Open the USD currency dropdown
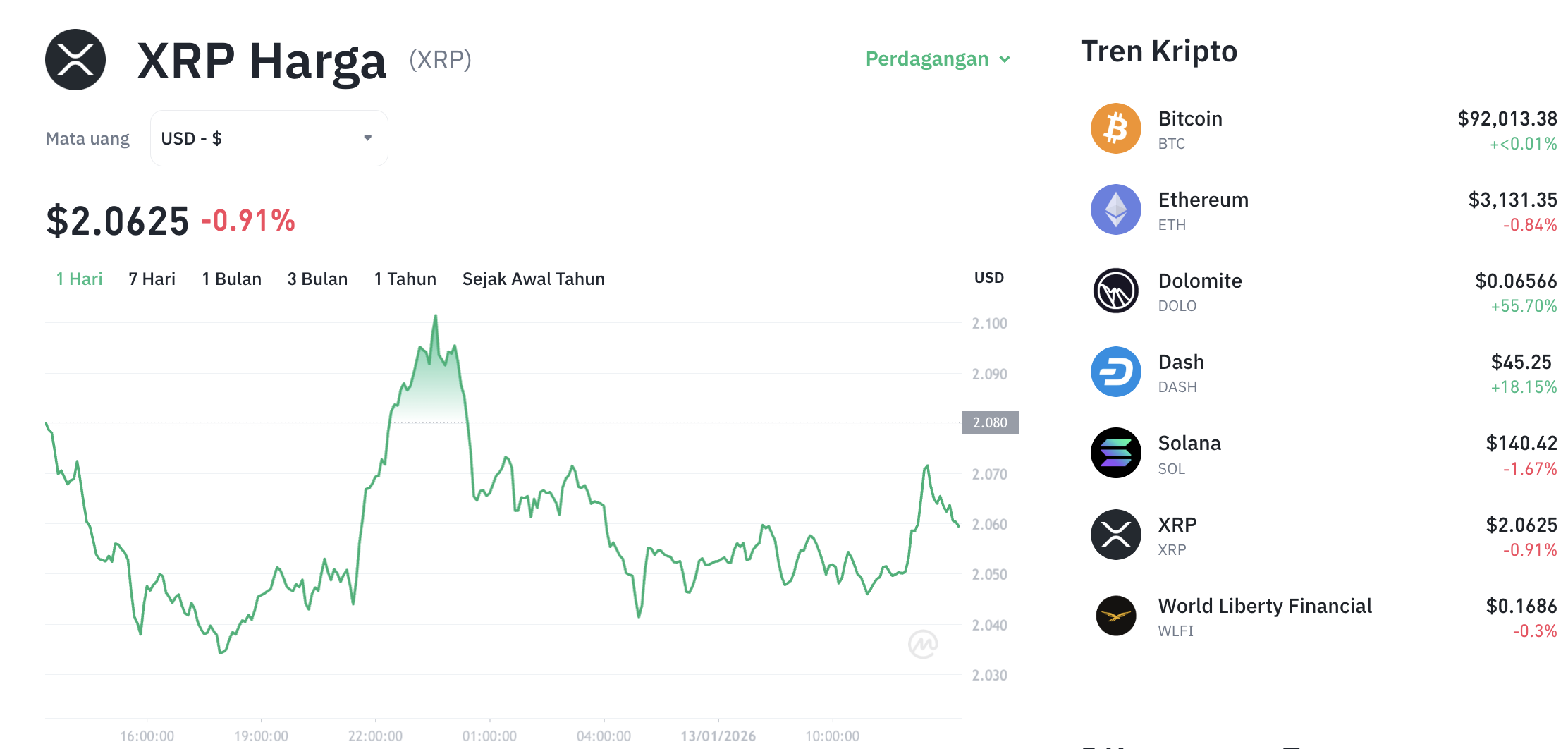This screenshot has width=1568, height=749. [x=269, y=138]
